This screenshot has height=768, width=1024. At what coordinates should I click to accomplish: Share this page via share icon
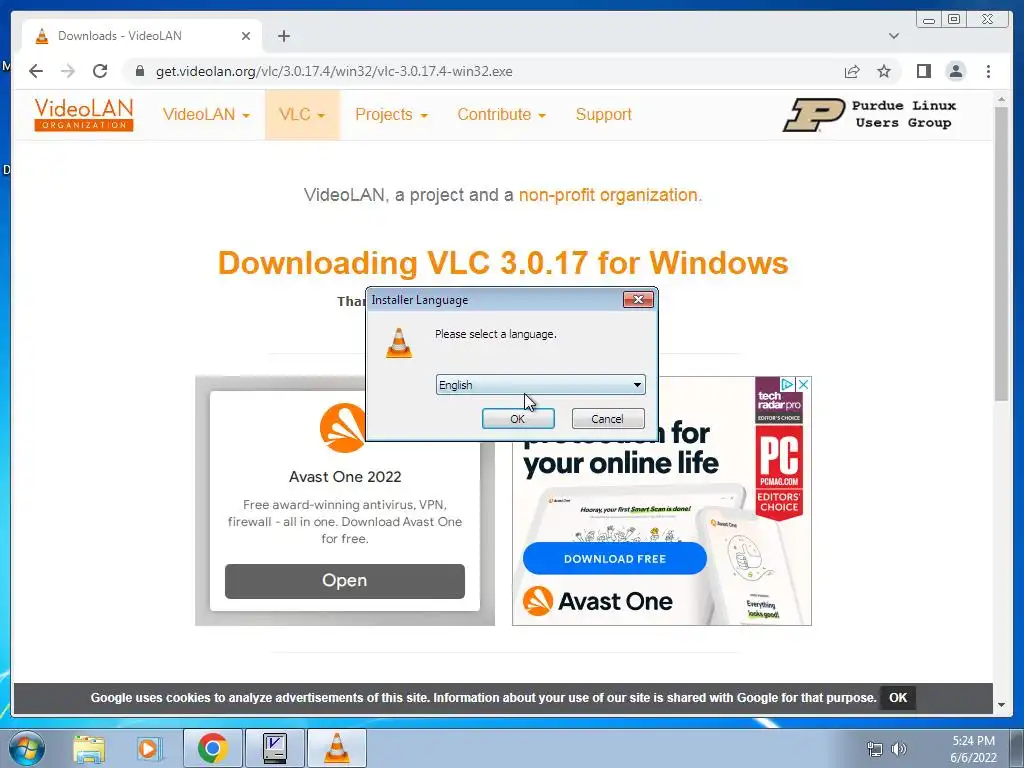pos(852,71)
